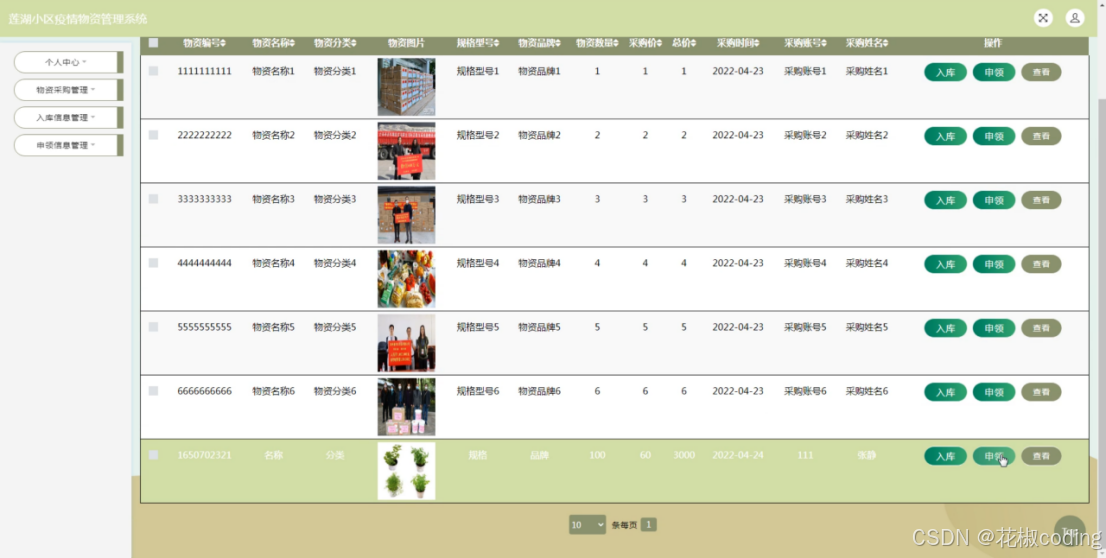Viewport: 1106px width, 558px height.
Task: Check the row 1111111111 checkbox
Action: 153,71
